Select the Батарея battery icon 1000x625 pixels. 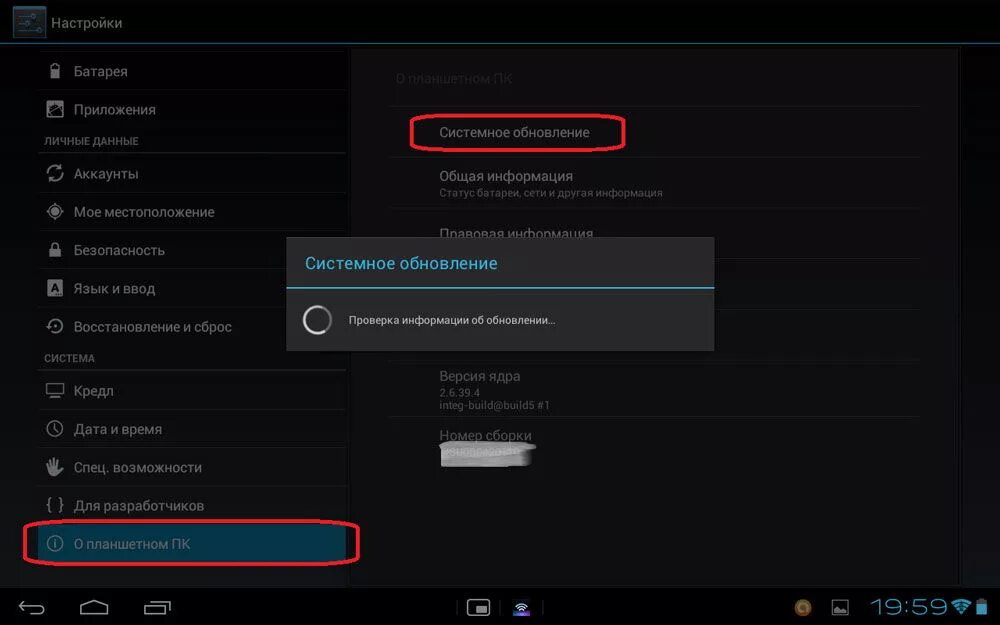click(55, 70)
